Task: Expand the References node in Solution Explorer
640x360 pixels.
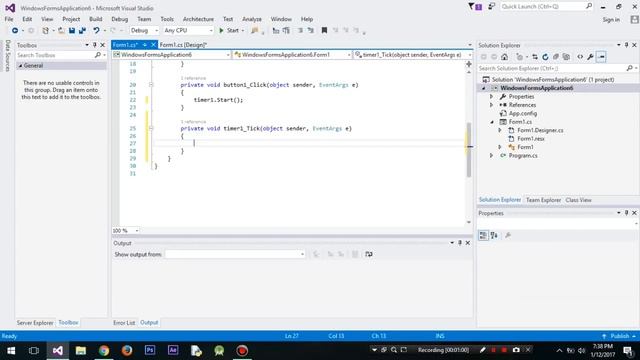Action: tap(491, 105)
